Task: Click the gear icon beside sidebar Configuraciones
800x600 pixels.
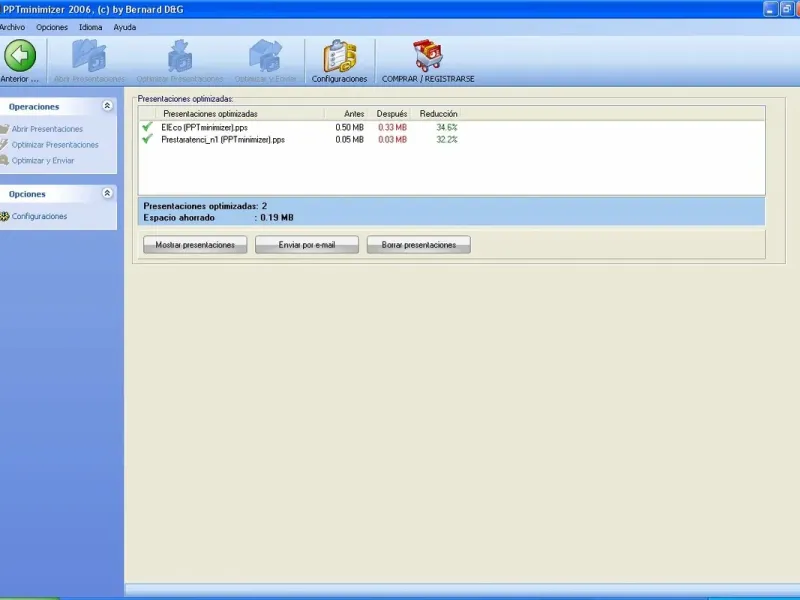Action: click(x=5, y=216)
